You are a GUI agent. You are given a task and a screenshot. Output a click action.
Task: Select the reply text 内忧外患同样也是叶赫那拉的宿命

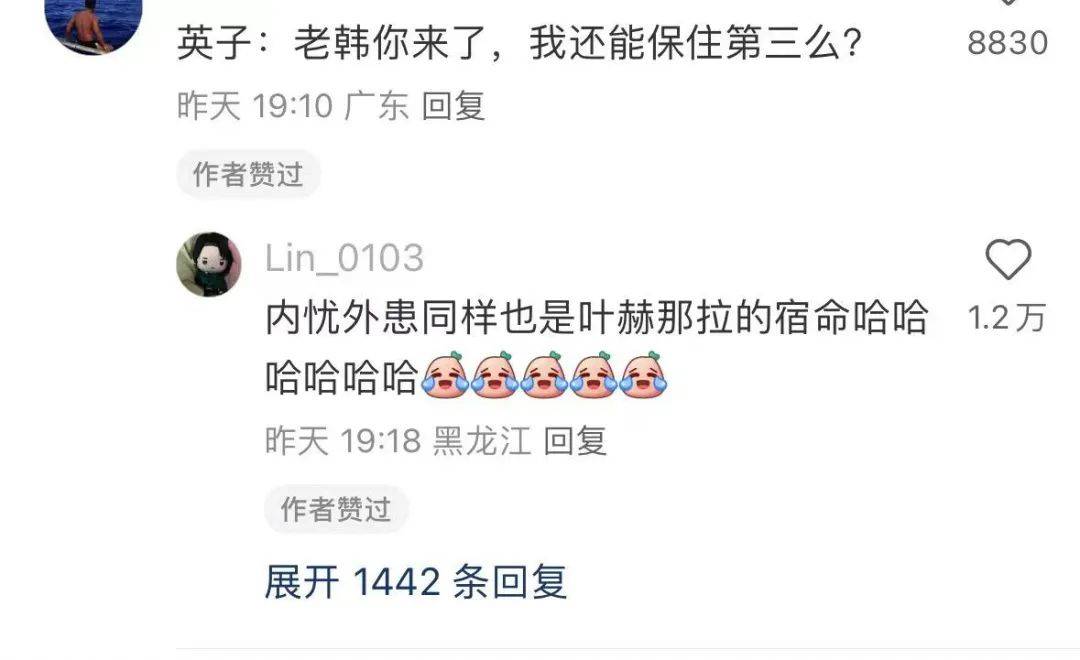tap(559, 318)
